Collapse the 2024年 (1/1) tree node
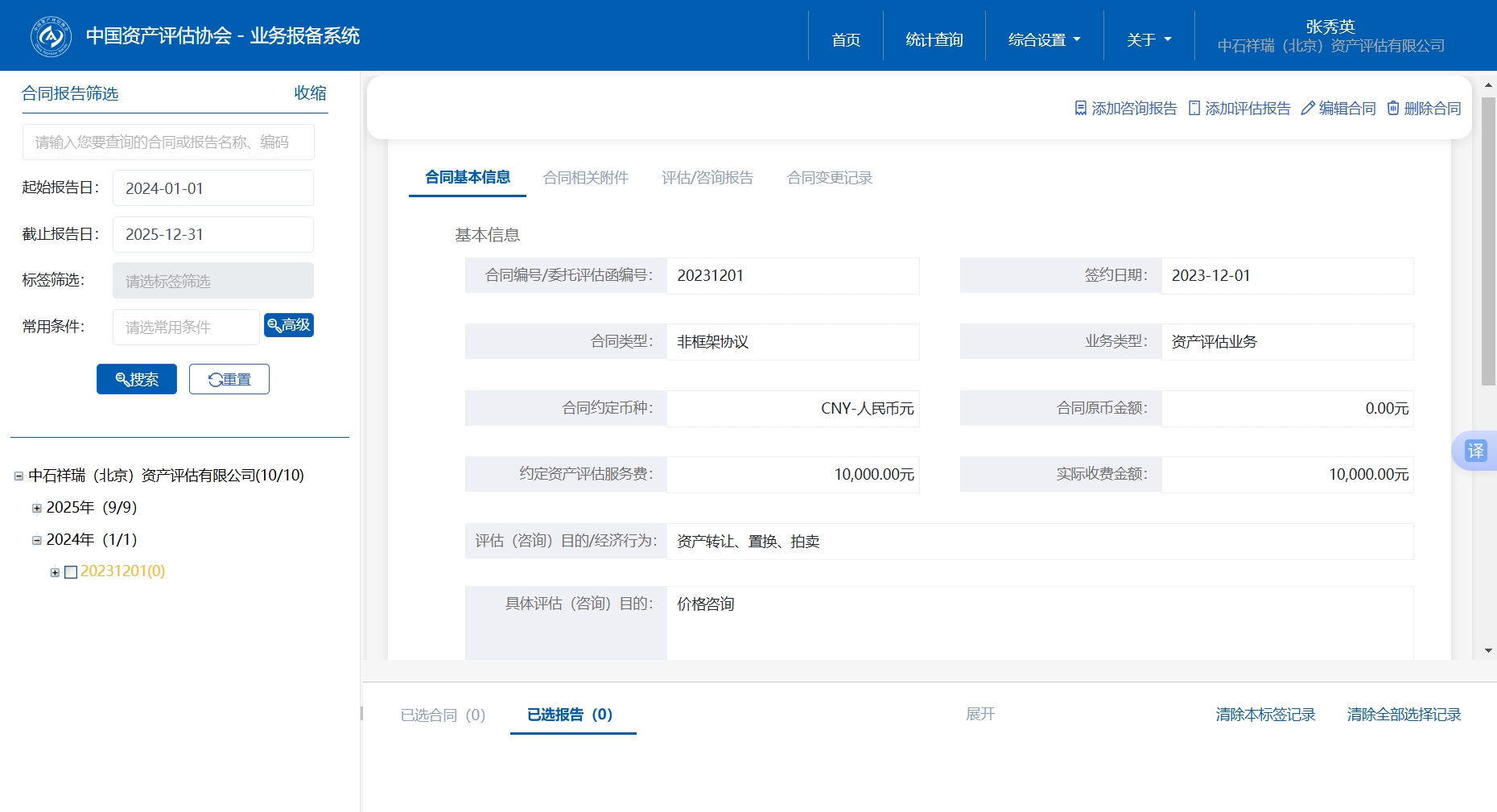1497x812 pixels. click(37, 540)
